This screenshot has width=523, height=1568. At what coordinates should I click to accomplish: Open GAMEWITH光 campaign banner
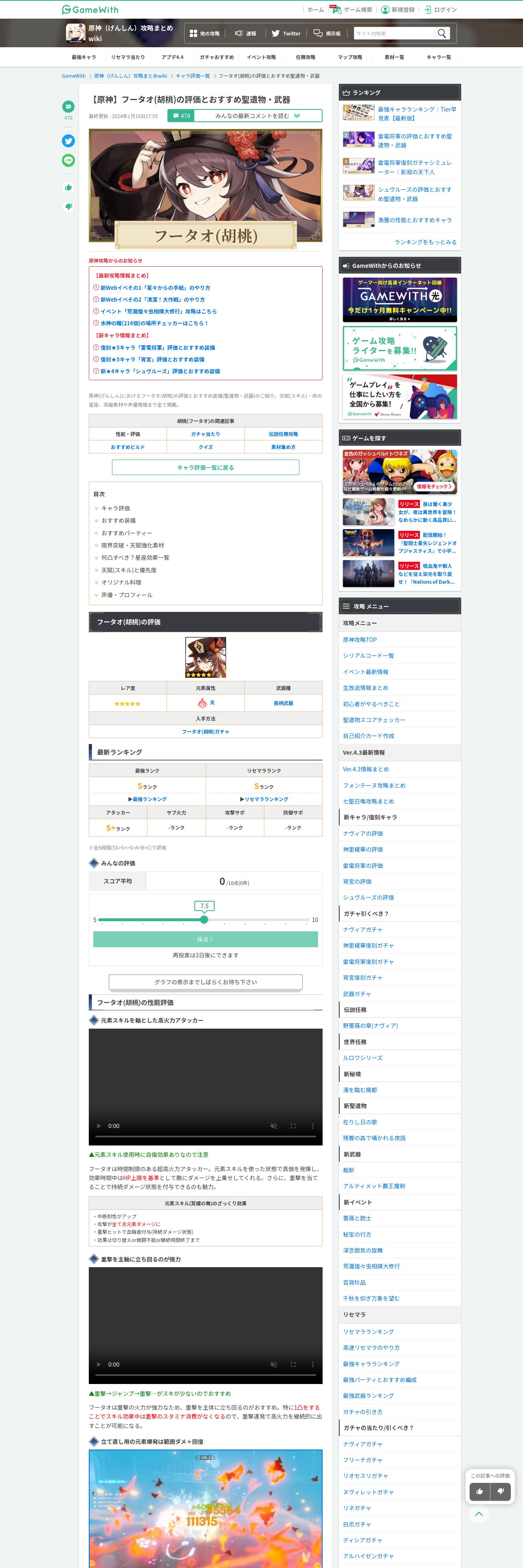400,300
